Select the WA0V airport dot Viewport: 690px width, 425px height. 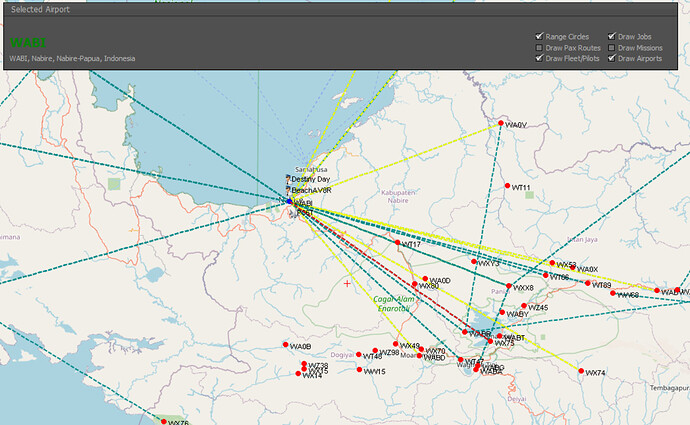pos(501,123)
